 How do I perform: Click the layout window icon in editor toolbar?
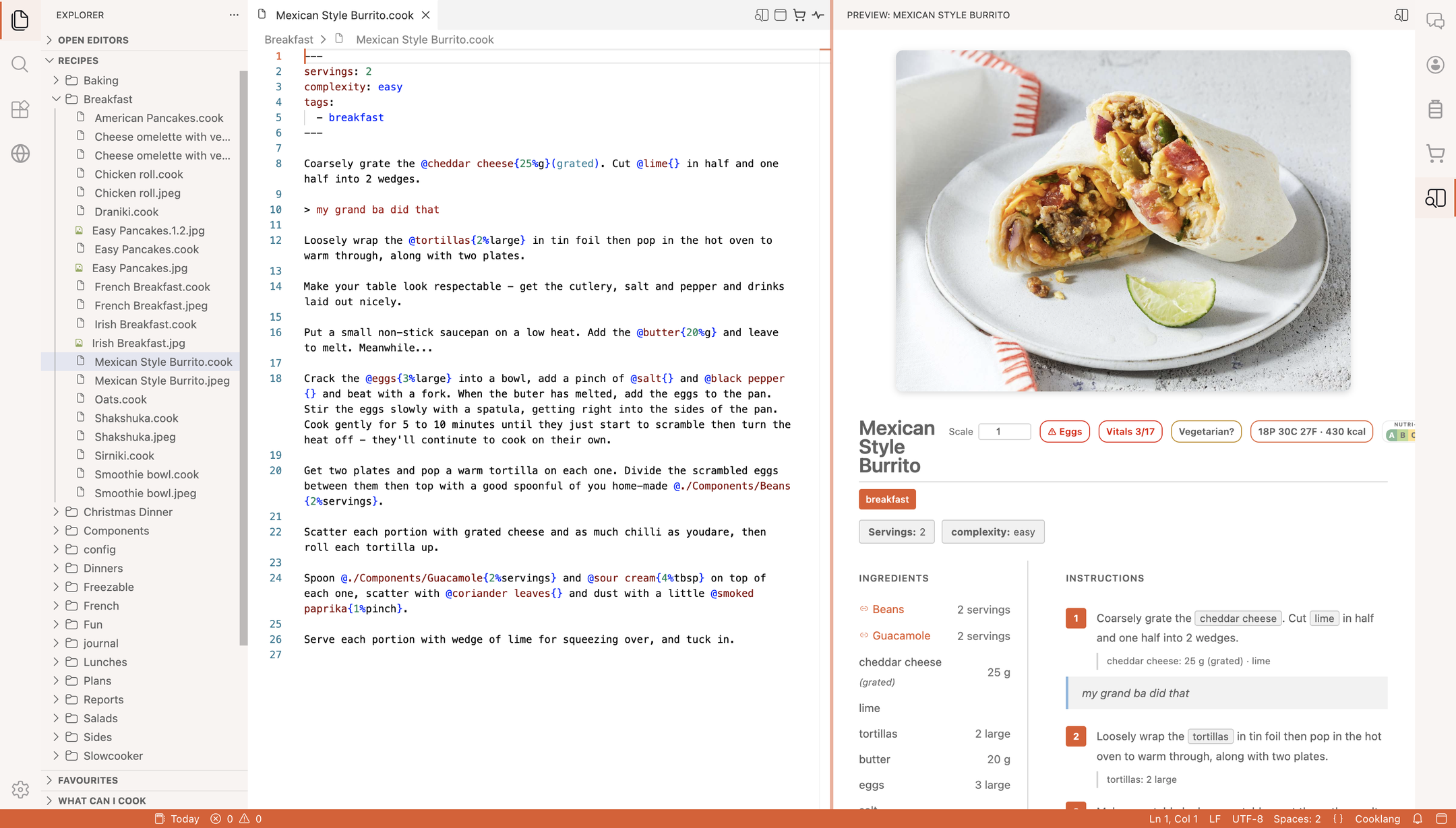coord(781,15)
